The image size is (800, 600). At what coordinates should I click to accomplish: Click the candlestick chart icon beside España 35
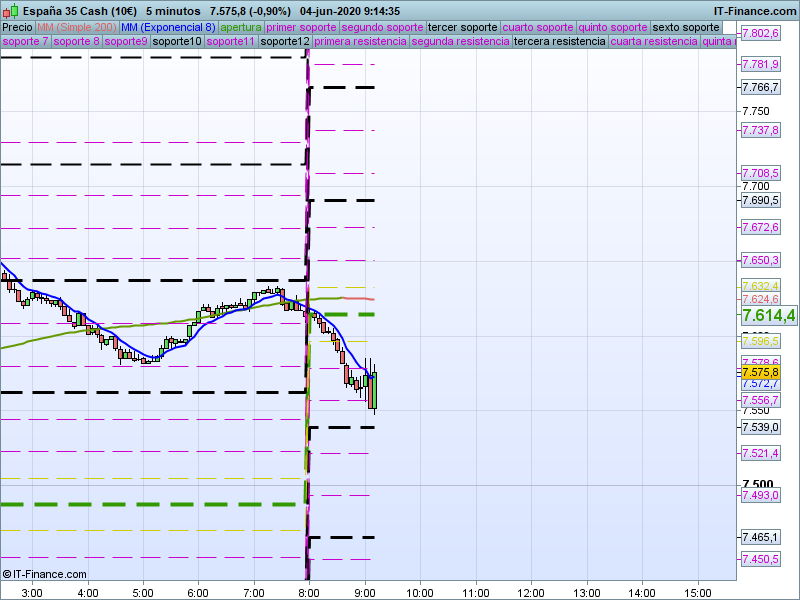[8, 11]
